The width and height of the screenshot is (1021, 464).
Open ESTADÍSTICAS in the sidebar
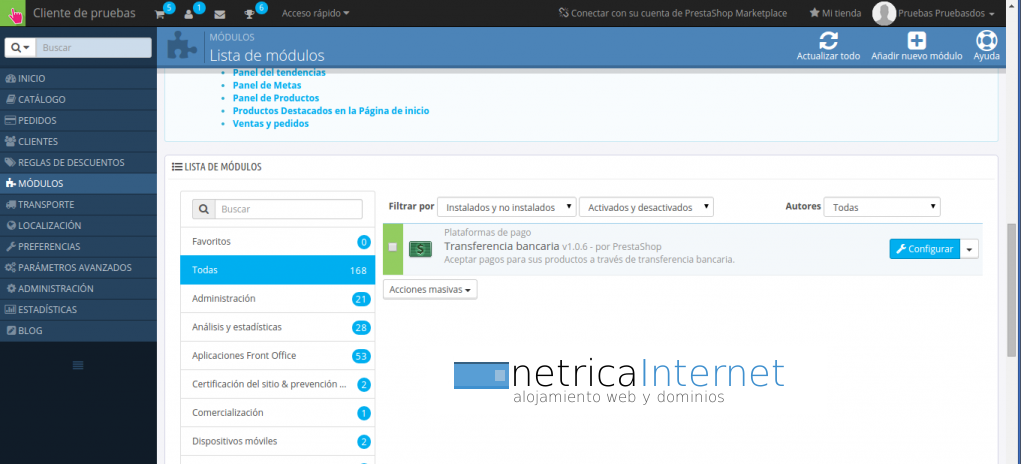tap(78, 310)
